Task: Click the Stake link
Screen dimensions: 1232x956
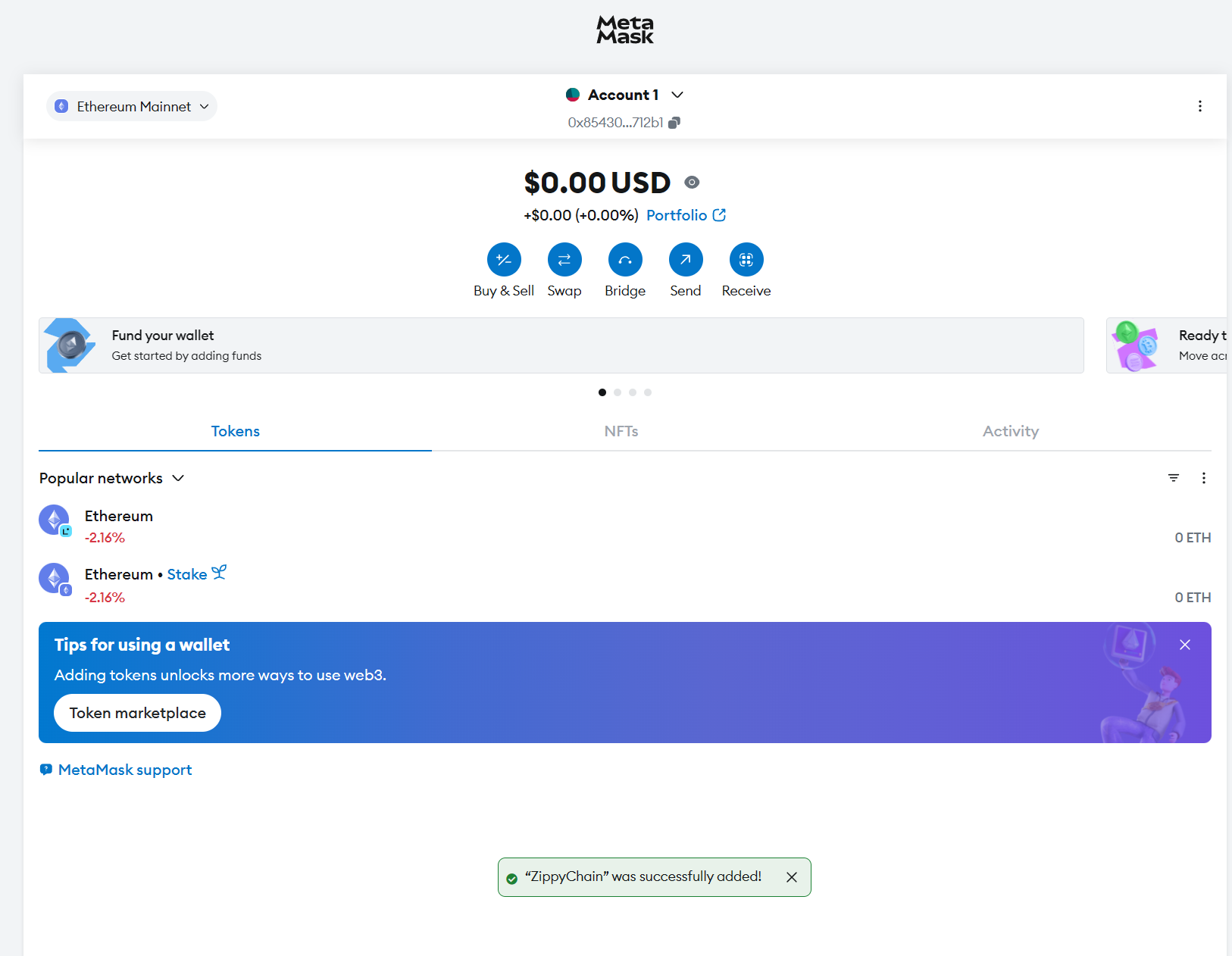Action: point(187,574)
